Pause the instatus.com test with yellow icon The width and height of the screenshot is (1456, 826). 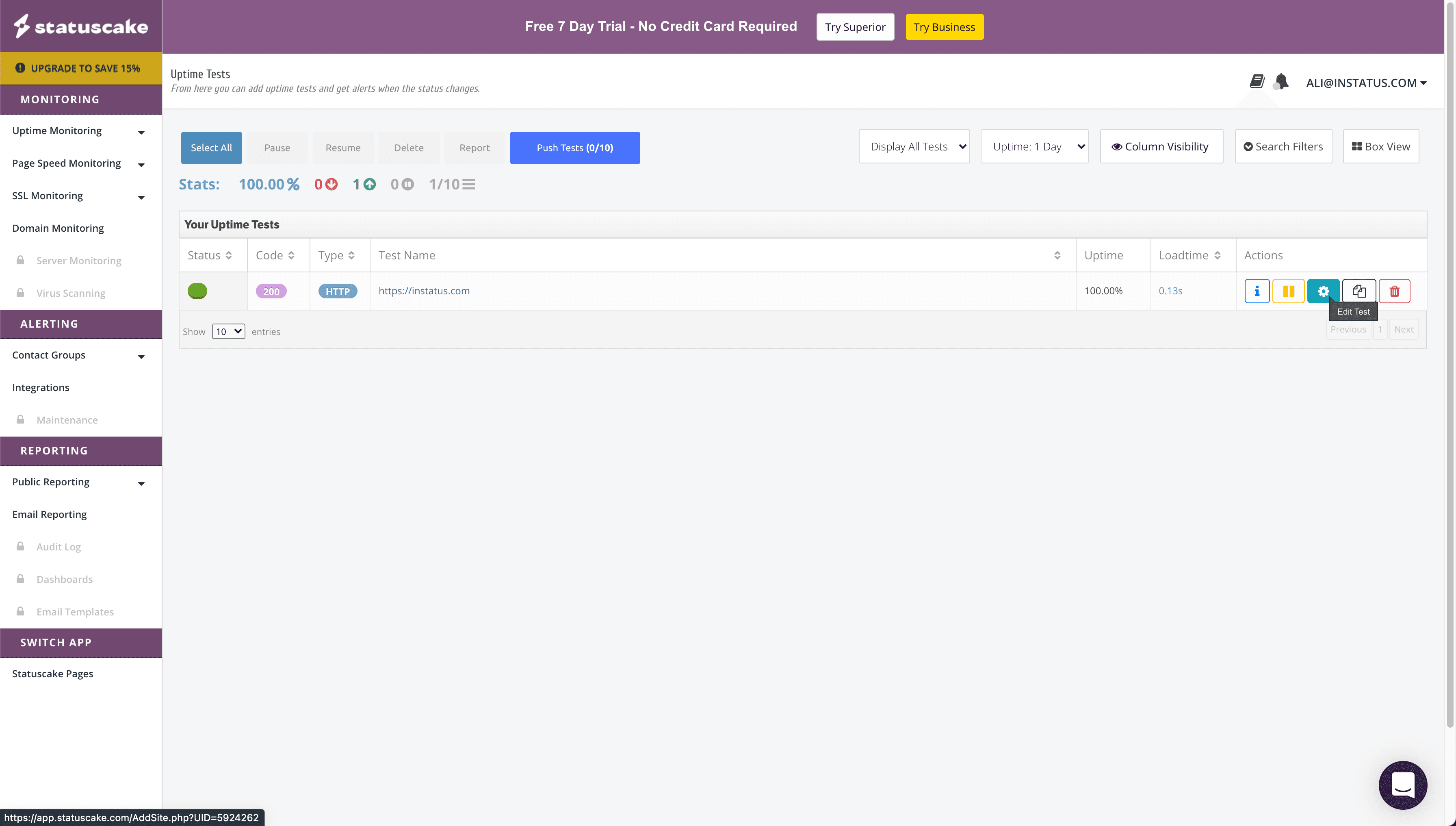coord(1288,291)
